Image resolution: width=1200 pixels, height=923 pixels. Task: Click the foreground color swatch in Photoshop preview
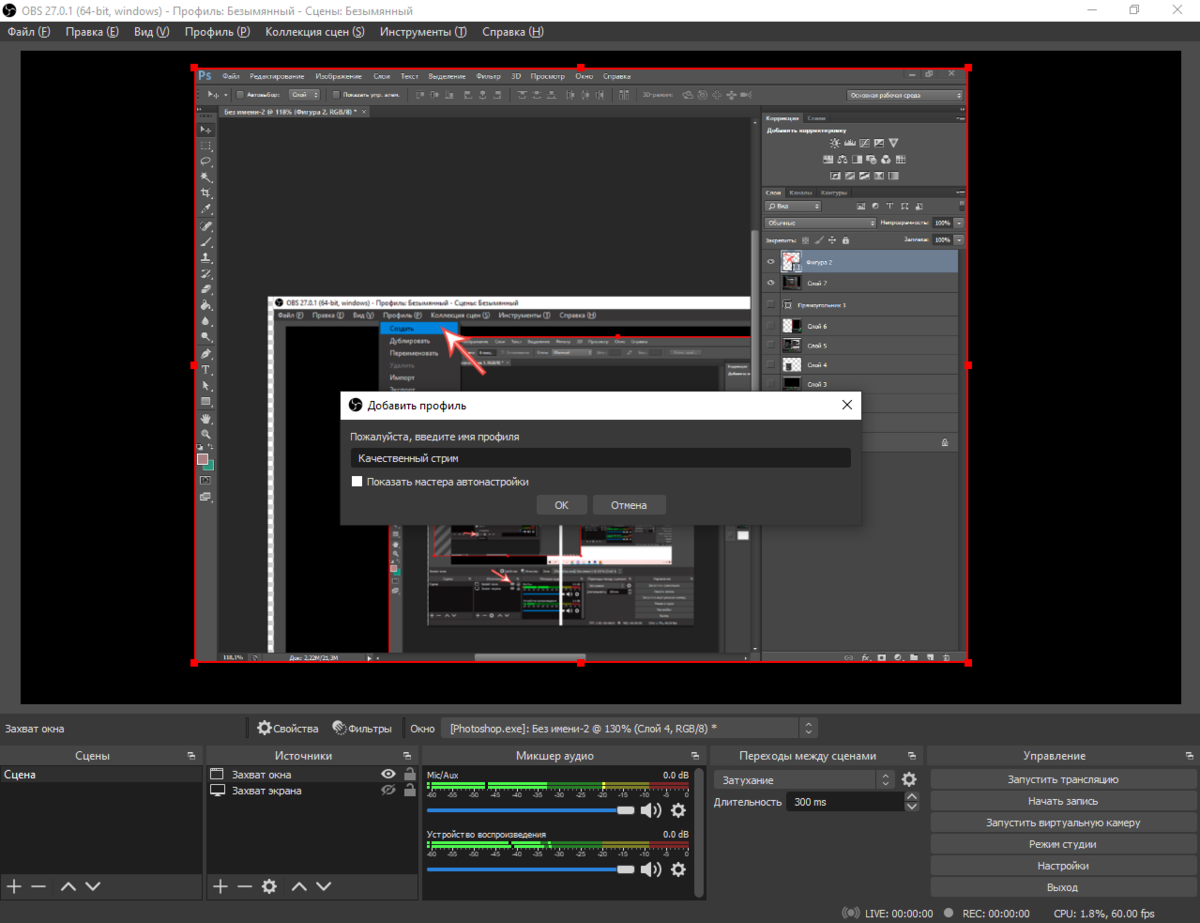[x=203, y=460]
